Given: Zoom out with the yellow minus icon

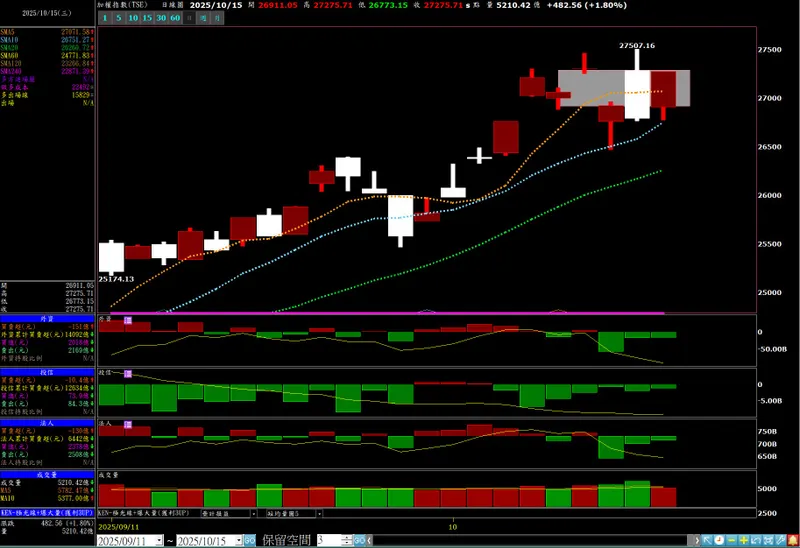Looking at the screenshot, I should 732,540.
